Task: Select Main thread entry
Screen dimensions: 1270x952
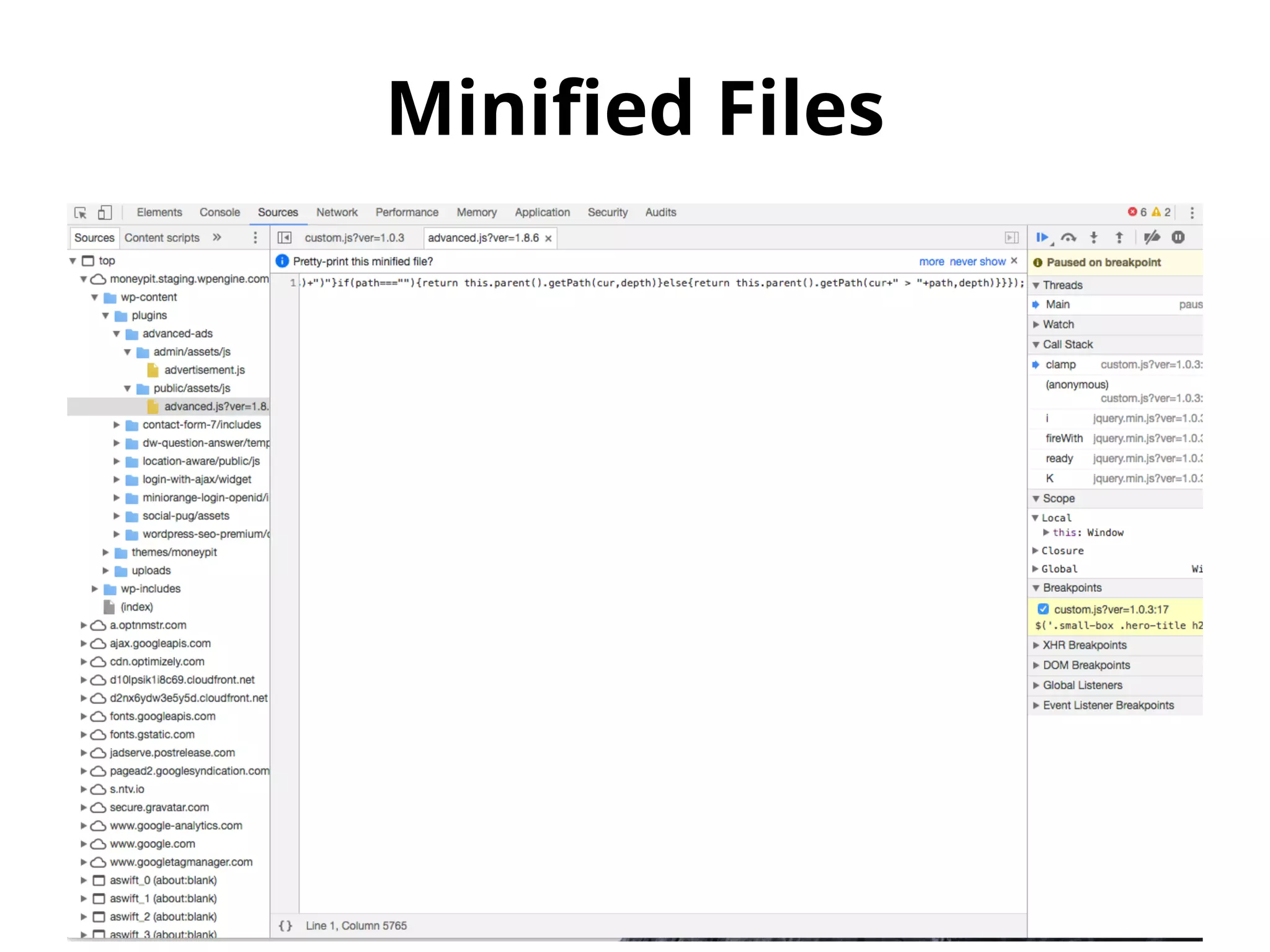Action: (x=1116, y=304)
